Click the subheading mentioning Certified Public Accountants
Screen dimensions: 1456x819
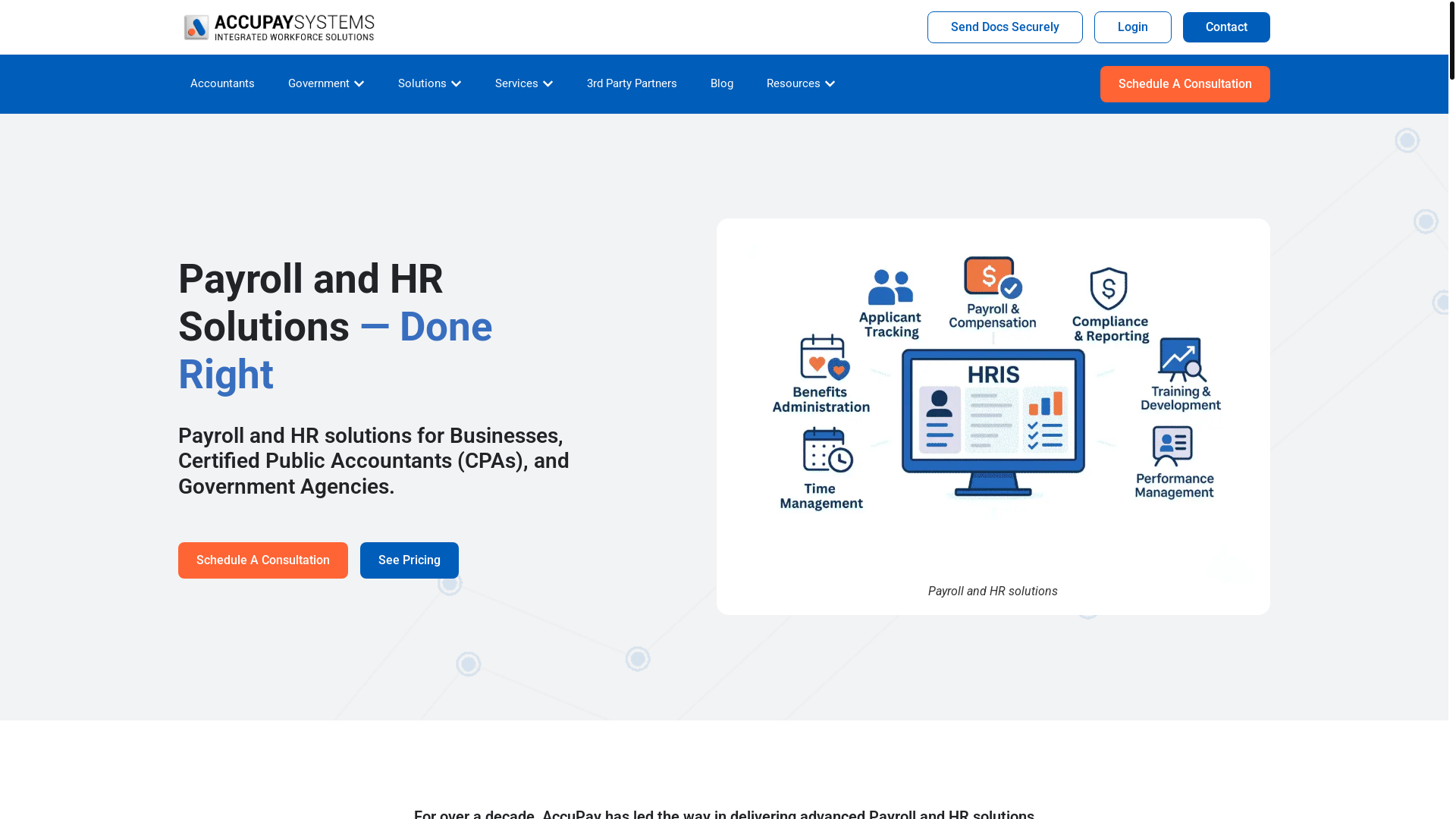(374, 461)
